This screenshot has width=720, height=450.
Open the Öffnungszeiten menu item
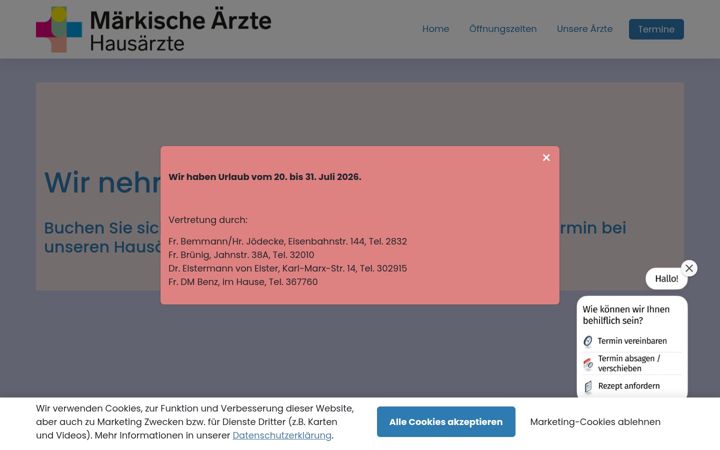(x=503, y=29)
